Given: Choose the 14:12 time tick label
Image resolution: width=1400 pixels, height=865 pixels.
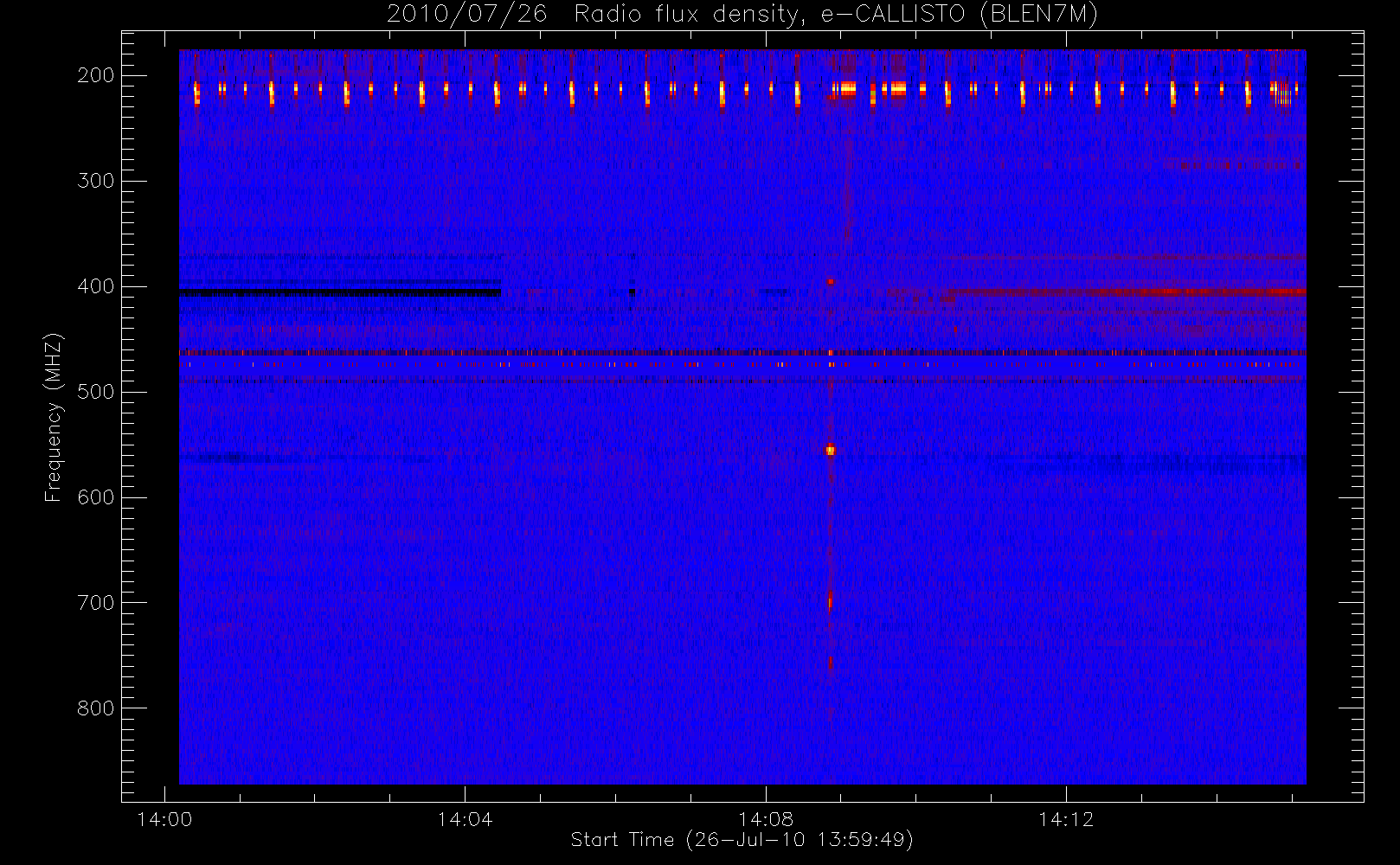Looking at the screenshot, I should (1066, 819).
